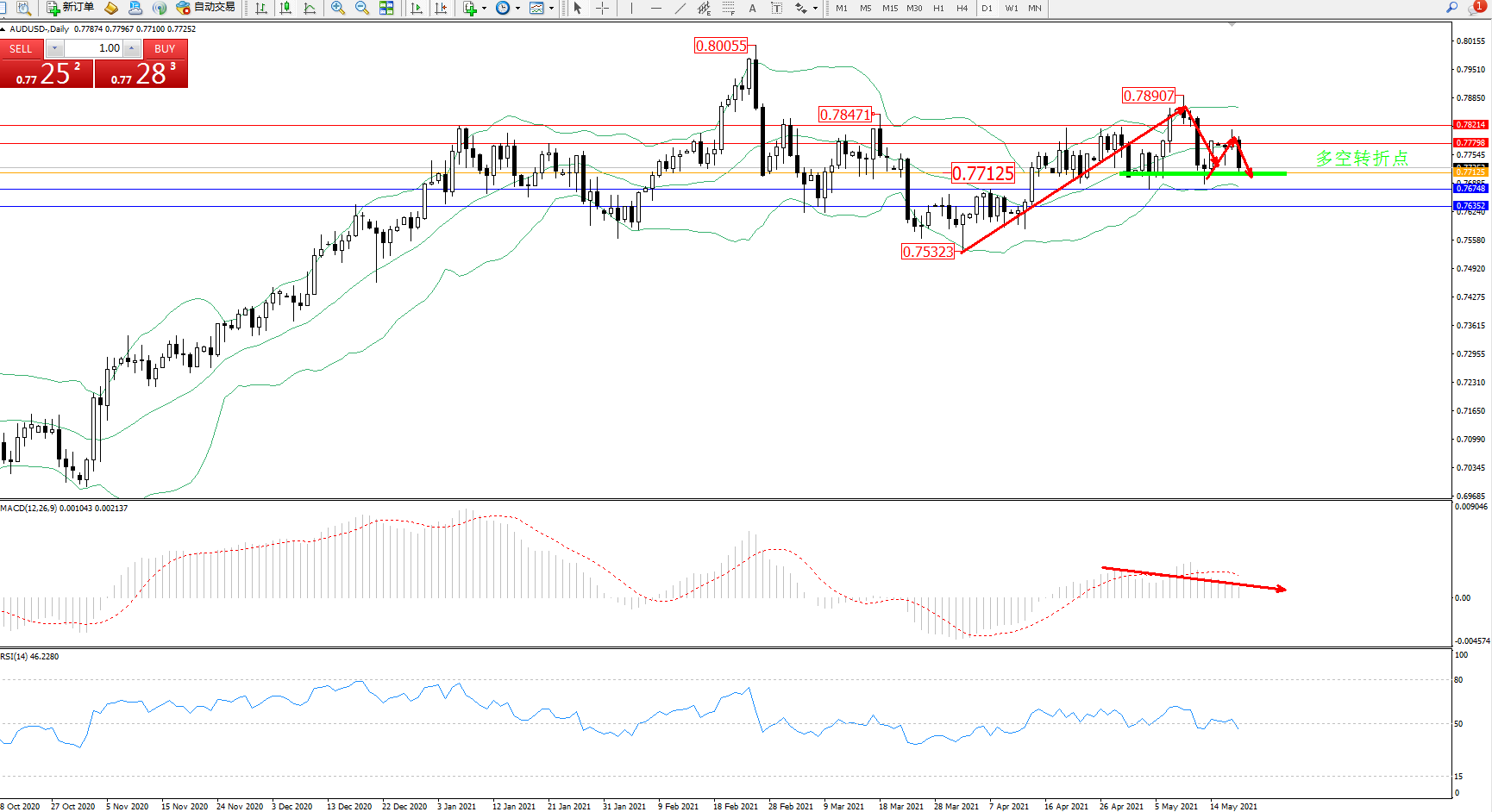Switch to the H4 timeframe
The image size is (1492, 812).
point(962,8)
